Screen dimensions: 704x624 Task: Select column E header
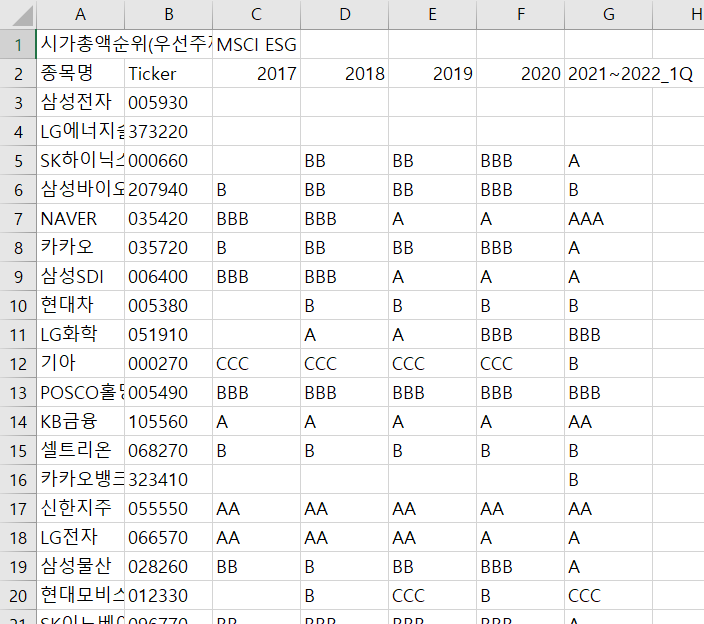(432, 14)
